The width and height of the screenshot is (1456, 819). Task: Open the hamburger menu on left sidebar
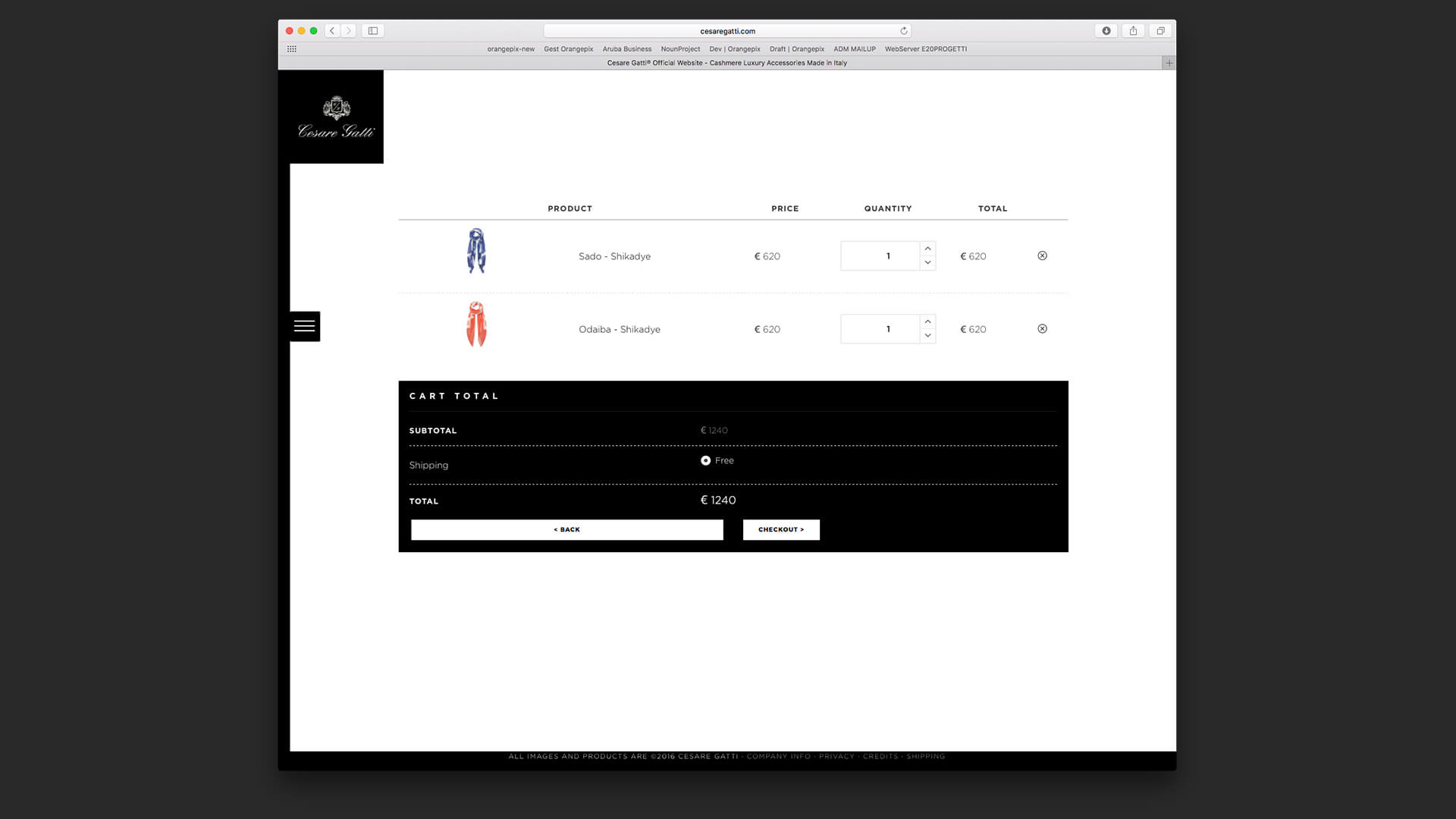tap(304, 326)
